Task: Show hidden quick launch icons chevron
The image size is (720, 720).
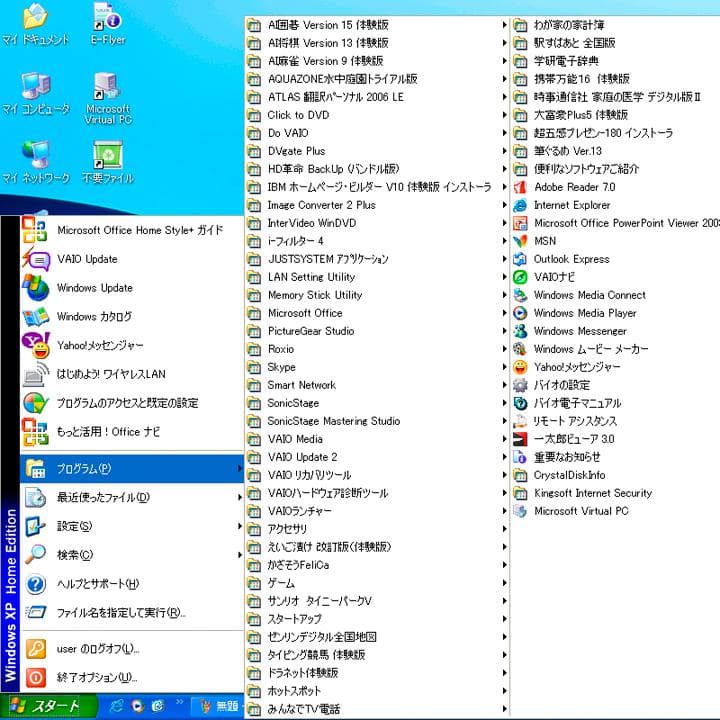Action: tap(179, 702)
